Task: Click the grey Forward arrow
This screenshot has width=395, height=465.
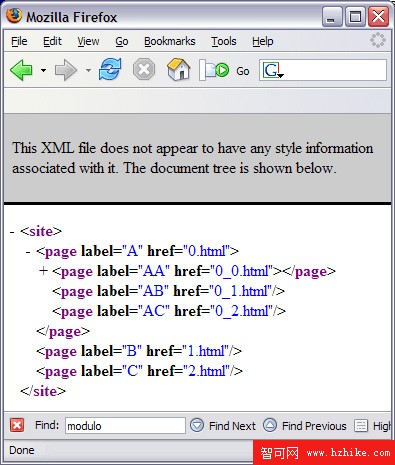Action: coord(66,70)
